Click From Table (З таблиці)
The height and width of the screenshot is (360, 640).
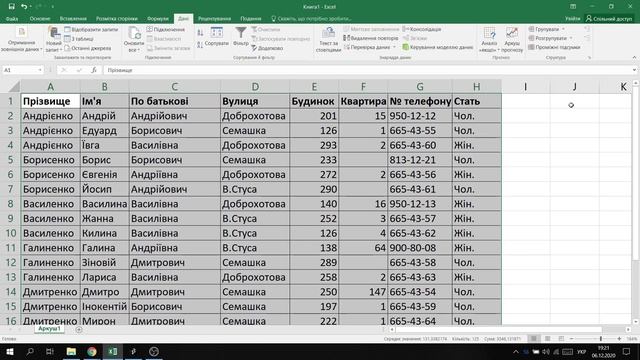pos(79,39)
